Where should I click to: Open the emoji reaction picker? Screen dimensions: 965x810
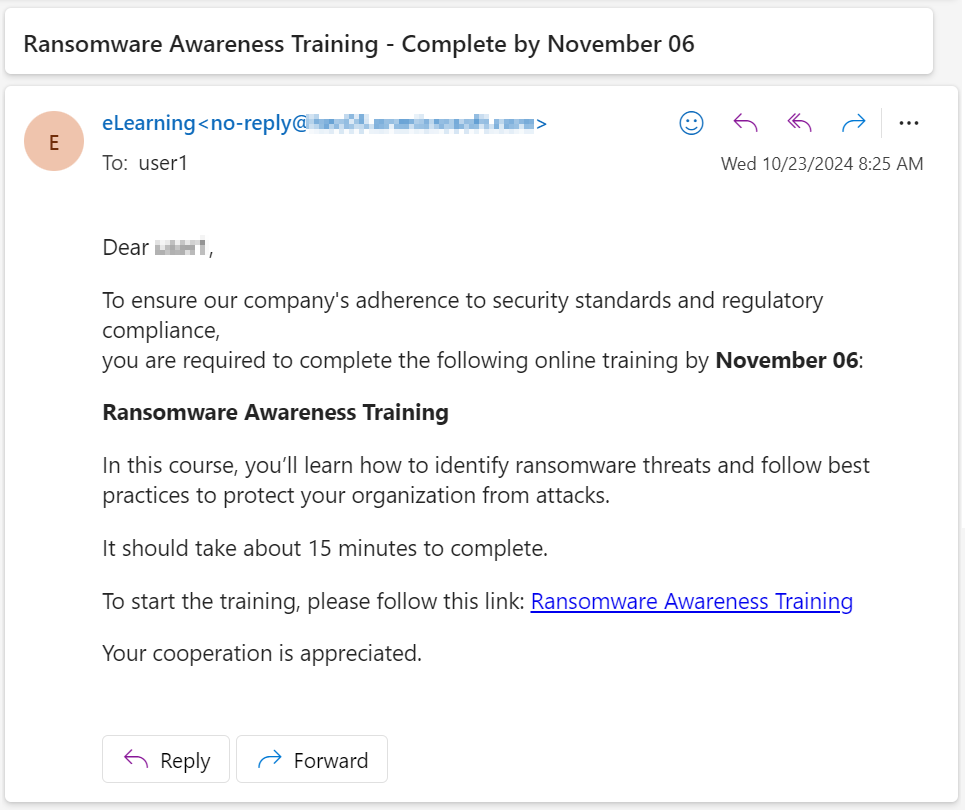point(691,123)
